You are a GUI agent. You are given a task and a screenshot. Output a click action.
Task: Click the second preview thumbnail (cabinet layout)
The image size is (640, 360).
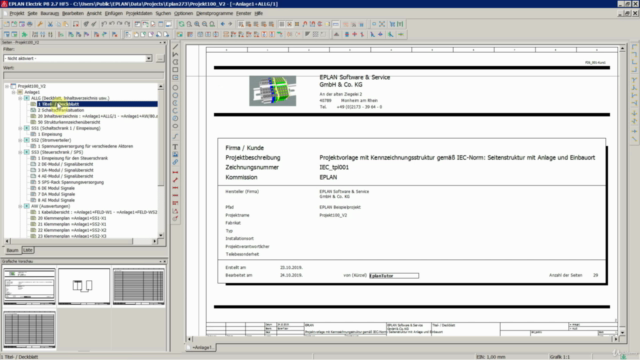pyautogui.click(x=84, y=286)
